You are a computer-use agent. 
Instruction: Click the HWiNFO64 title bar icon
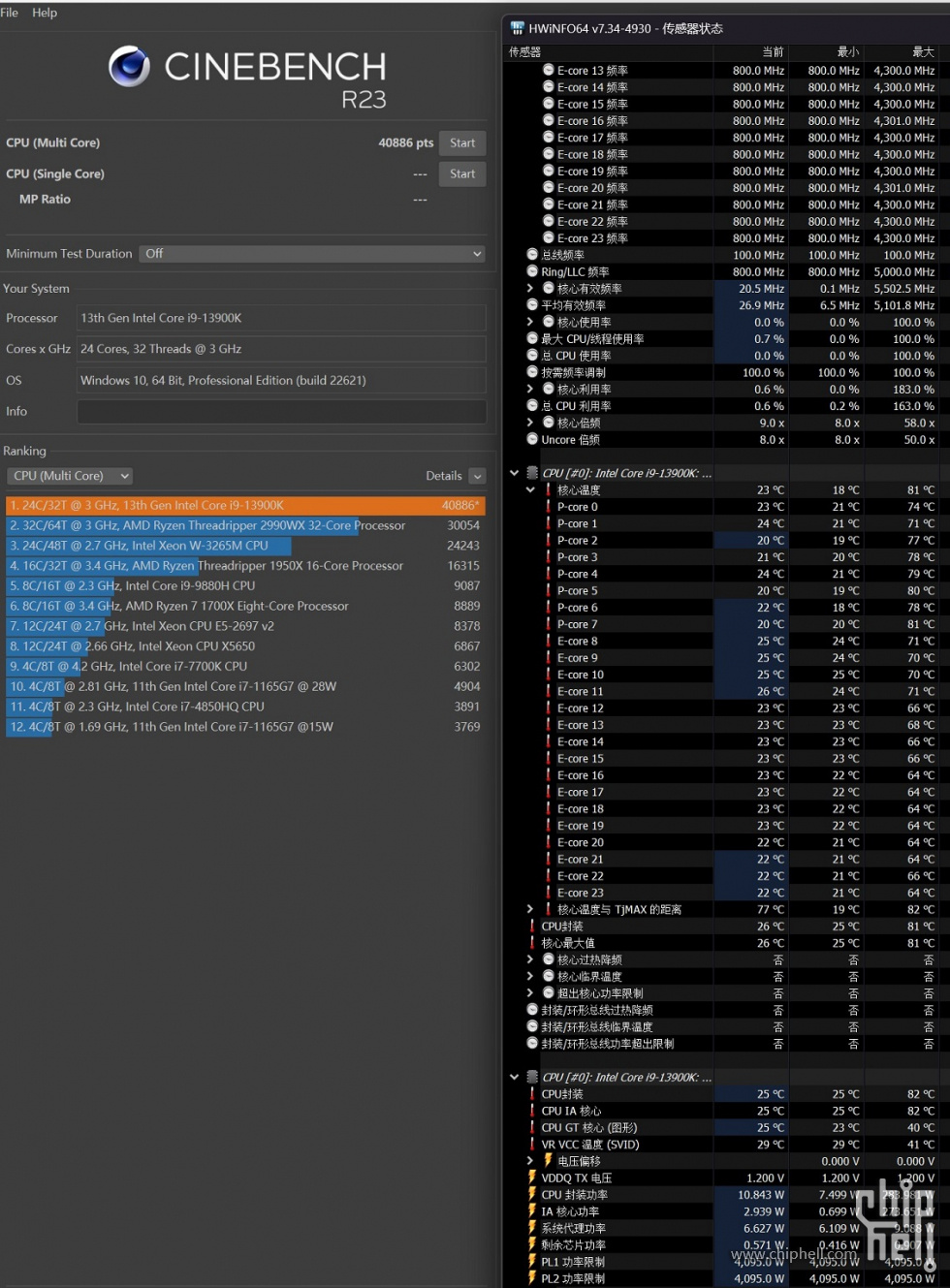click(x=517, y=28)
